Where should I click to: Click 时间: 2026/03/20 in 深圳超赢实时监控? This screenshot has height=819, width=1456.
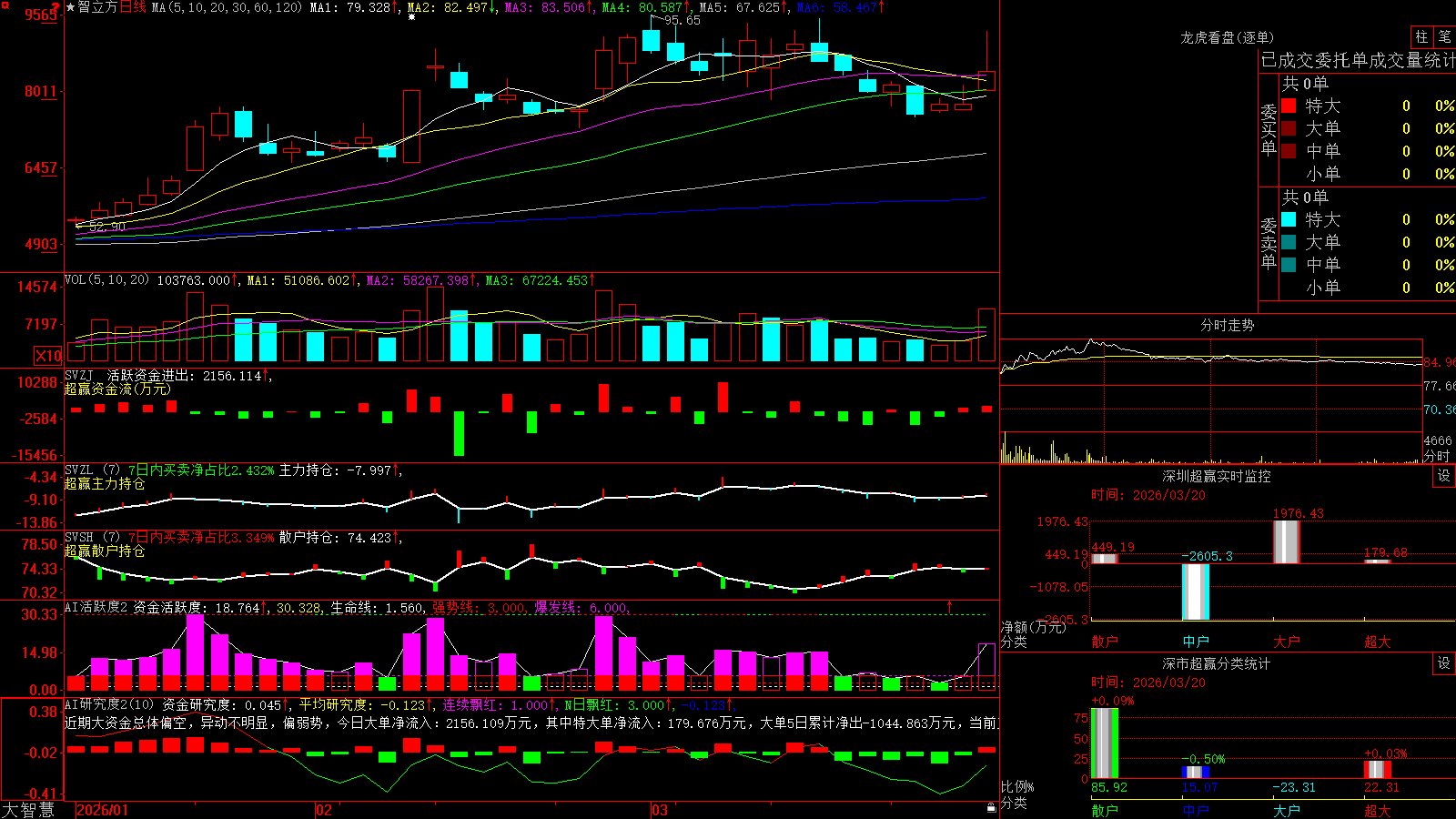tap(1148, 495)
